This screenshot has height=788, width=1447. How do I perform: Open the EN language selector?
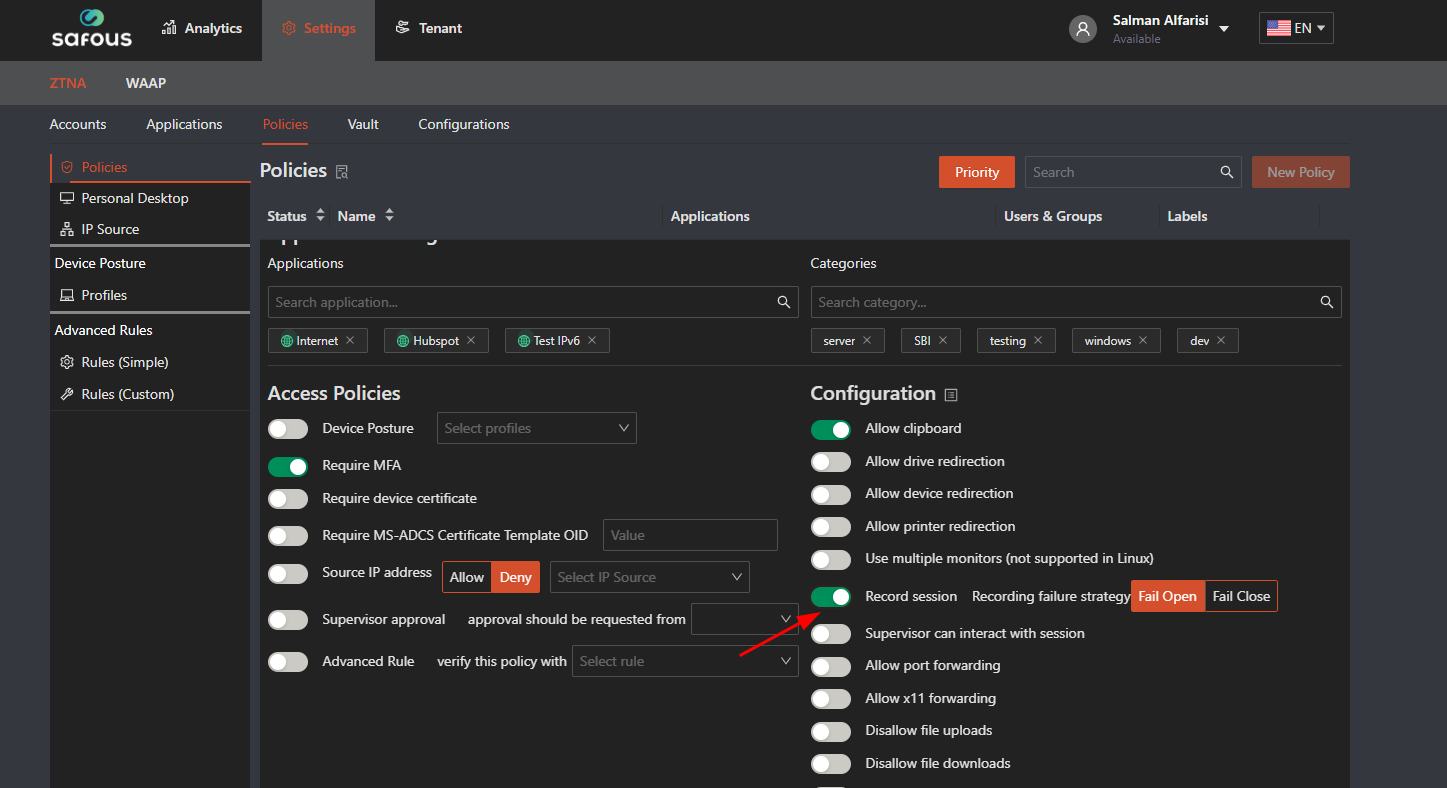[x=1295, y=29]
